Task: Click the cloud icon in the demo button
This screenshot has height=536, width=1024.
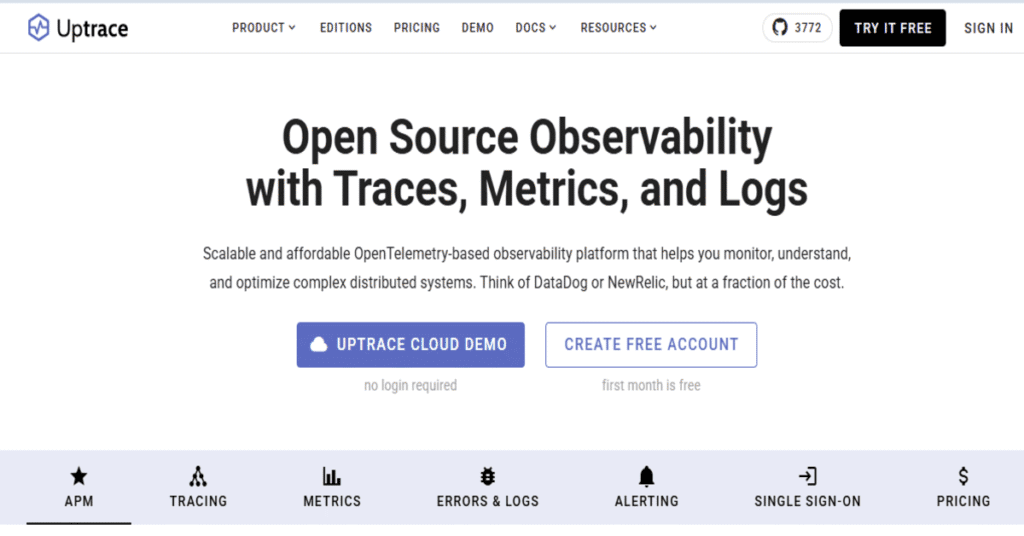Action: 319,344
